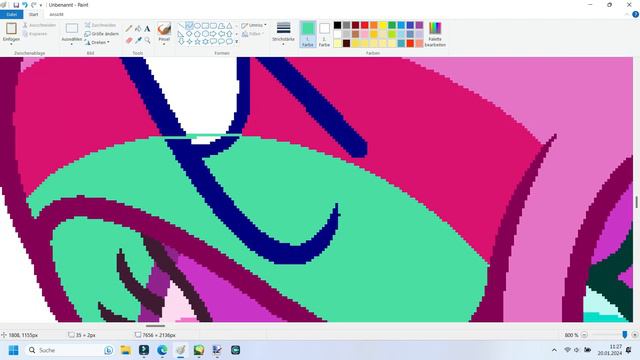
Task: Switch to the Ansicht tab
Action: 56,14
